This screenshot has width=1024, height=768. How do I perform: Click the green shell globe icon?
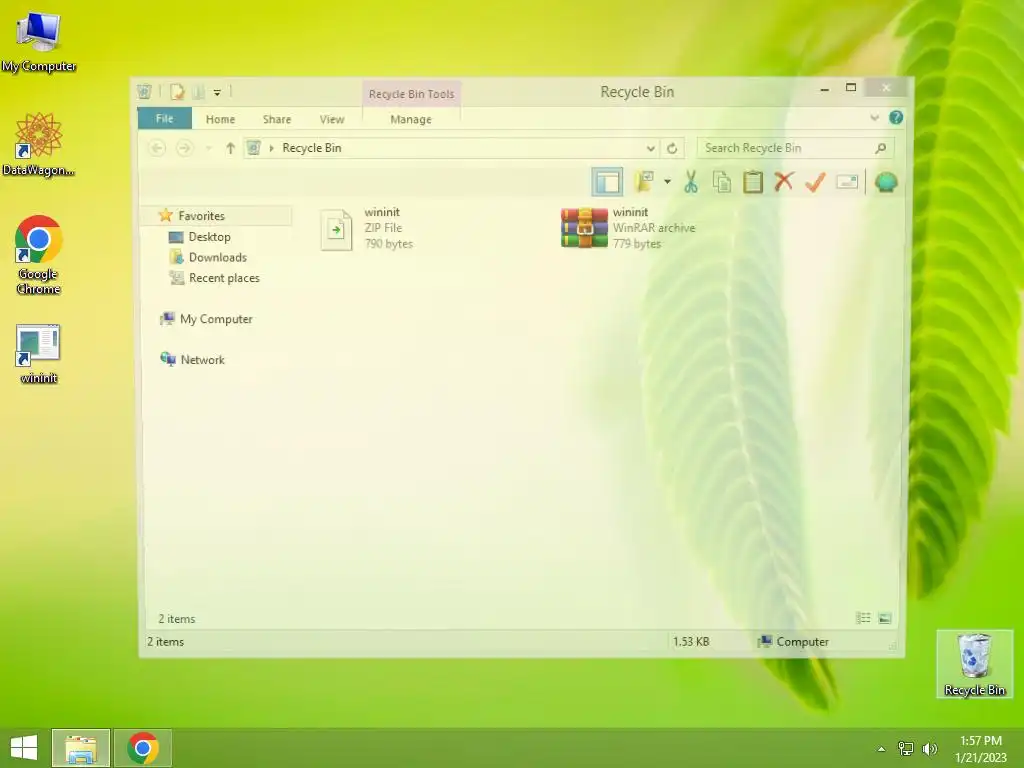[x=886, y=182]
